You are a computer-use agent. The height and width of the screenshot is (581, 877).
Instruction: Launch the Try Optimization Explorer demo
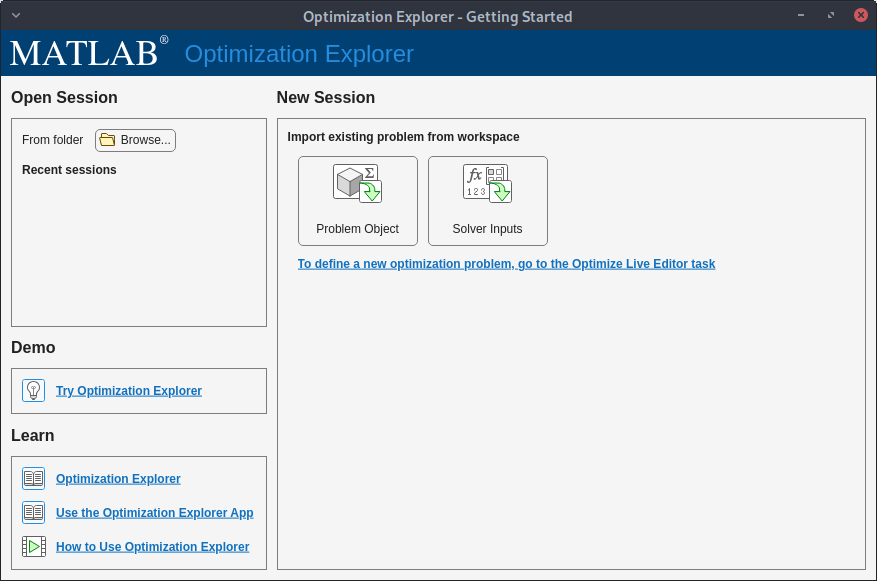tap(128, 390)
